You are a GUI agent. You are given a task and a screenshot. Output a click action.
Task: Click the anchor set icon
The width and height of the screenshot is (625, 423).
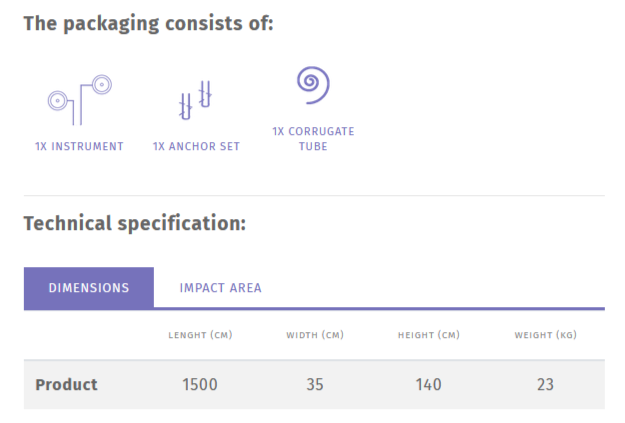[x=196, y=98]
